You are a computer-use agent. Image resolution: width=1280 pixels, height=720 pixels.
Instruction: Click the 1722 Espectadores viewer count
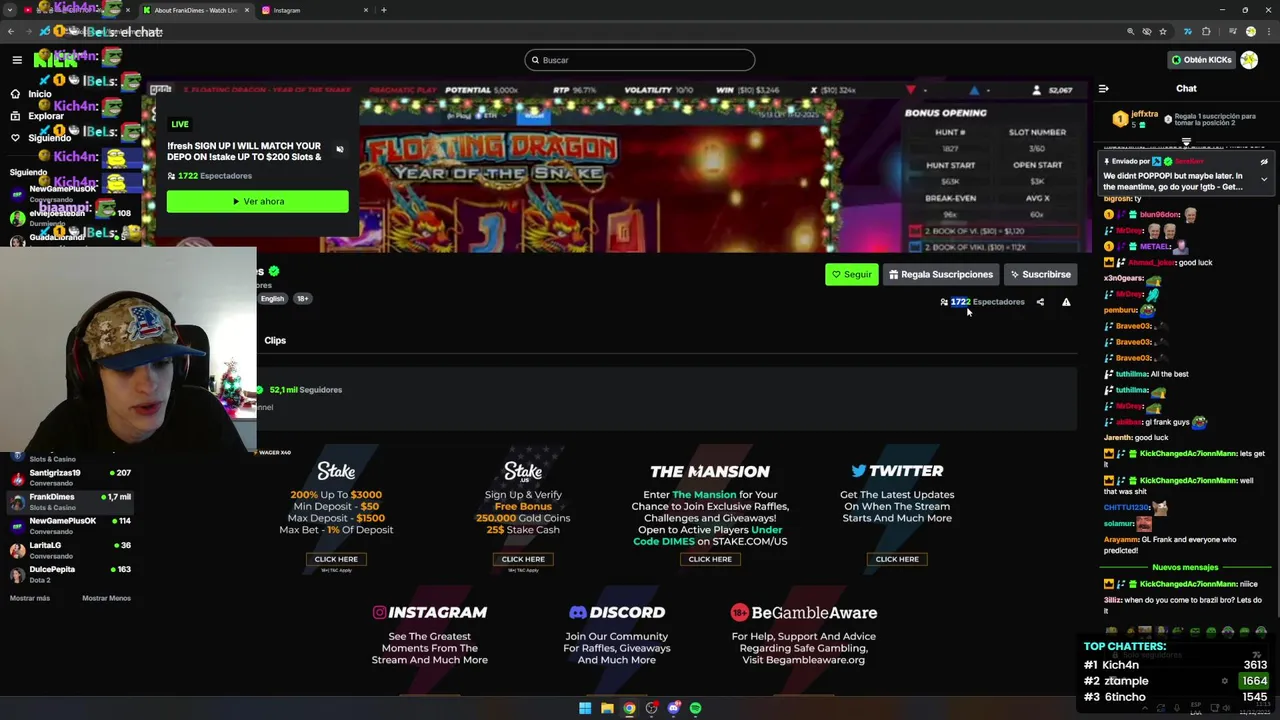click(981, 302)
